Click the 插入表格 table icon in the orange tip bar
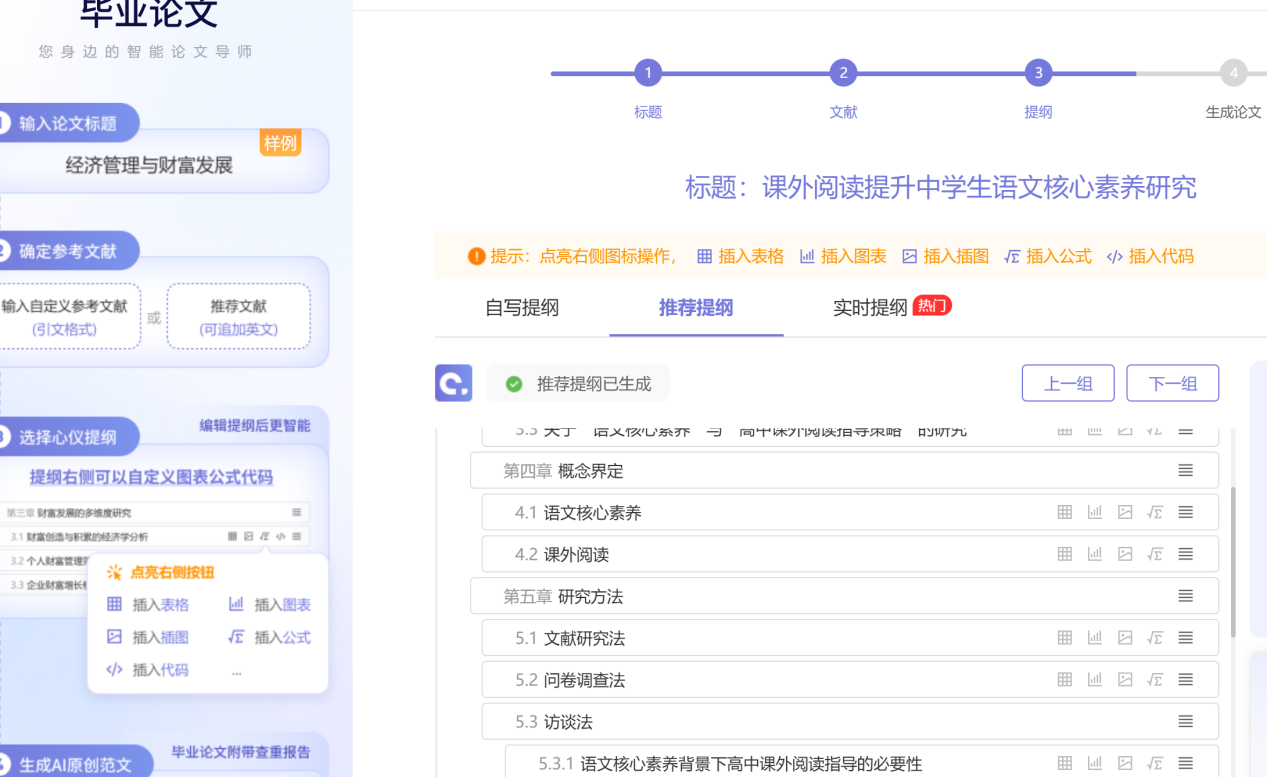Viewport: 1267px width, 777px height. tap(703, 256)
